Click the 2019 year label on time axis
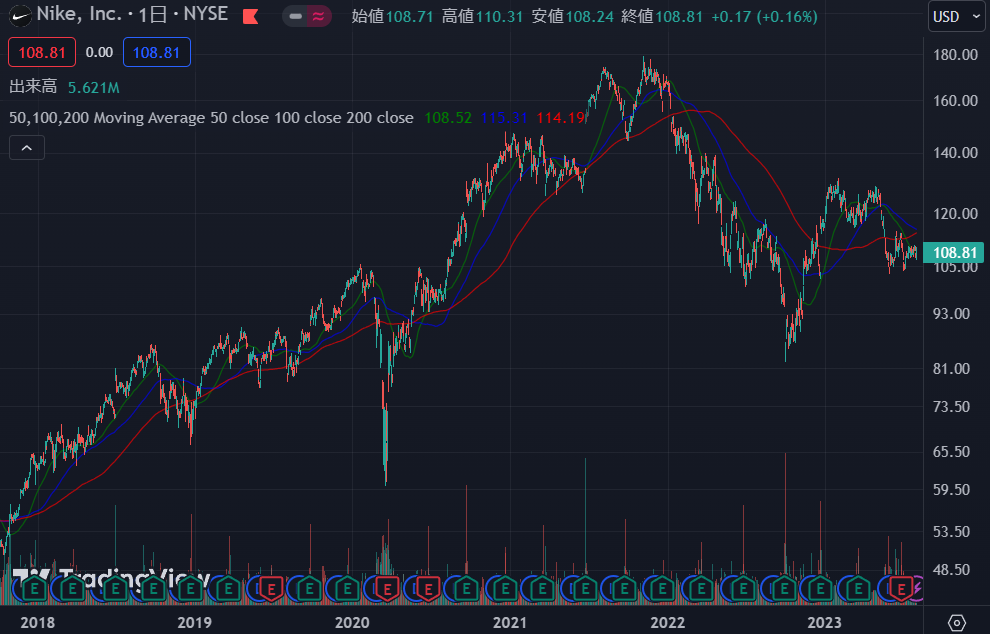 (x=194, y=623)
